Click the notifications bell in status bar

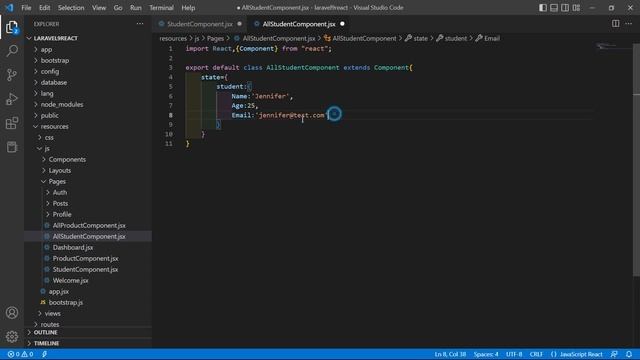tap(629, 354)
